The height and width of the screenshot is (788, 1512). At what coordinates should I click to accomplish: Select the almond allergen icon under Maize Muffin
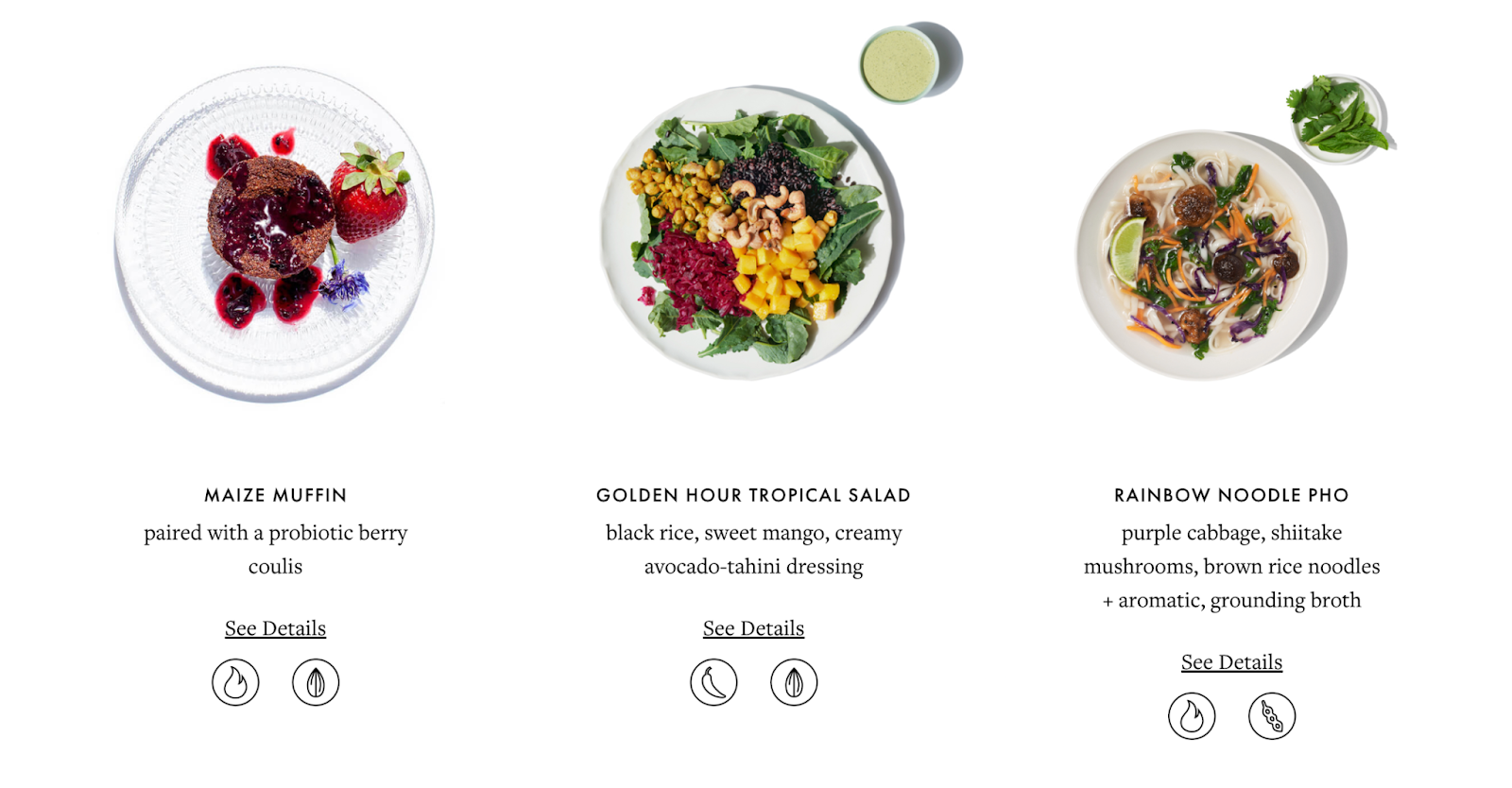pos(315,682)
